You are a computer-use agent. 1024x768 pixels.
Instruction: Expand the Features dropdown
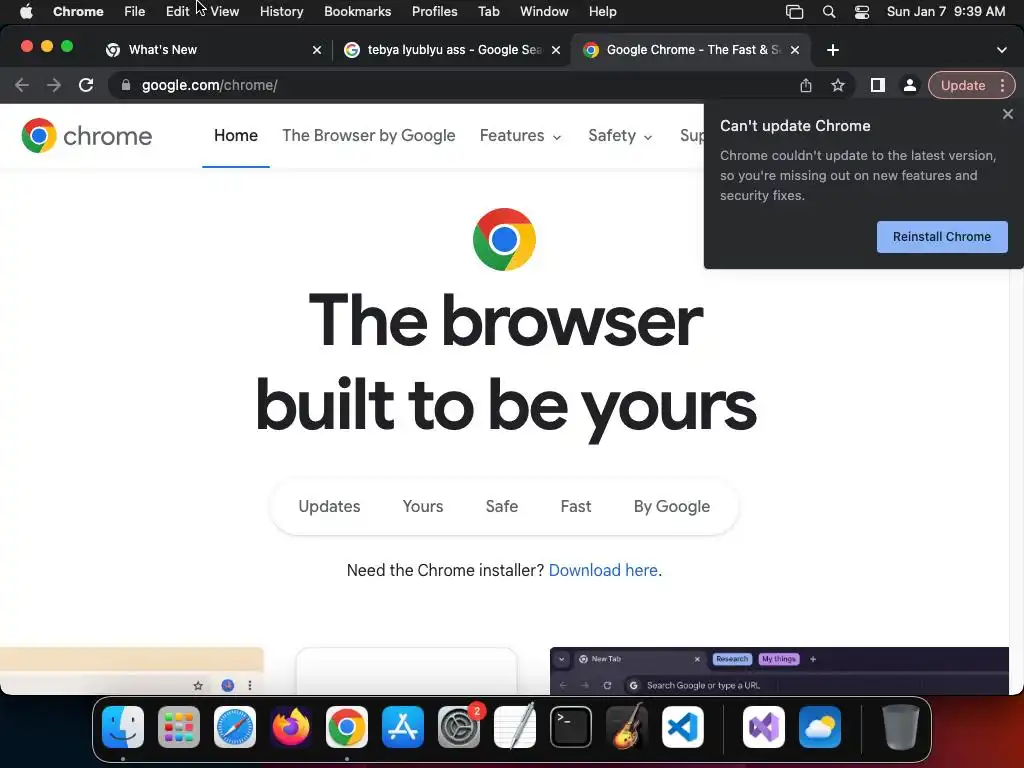tap(520, 135)
